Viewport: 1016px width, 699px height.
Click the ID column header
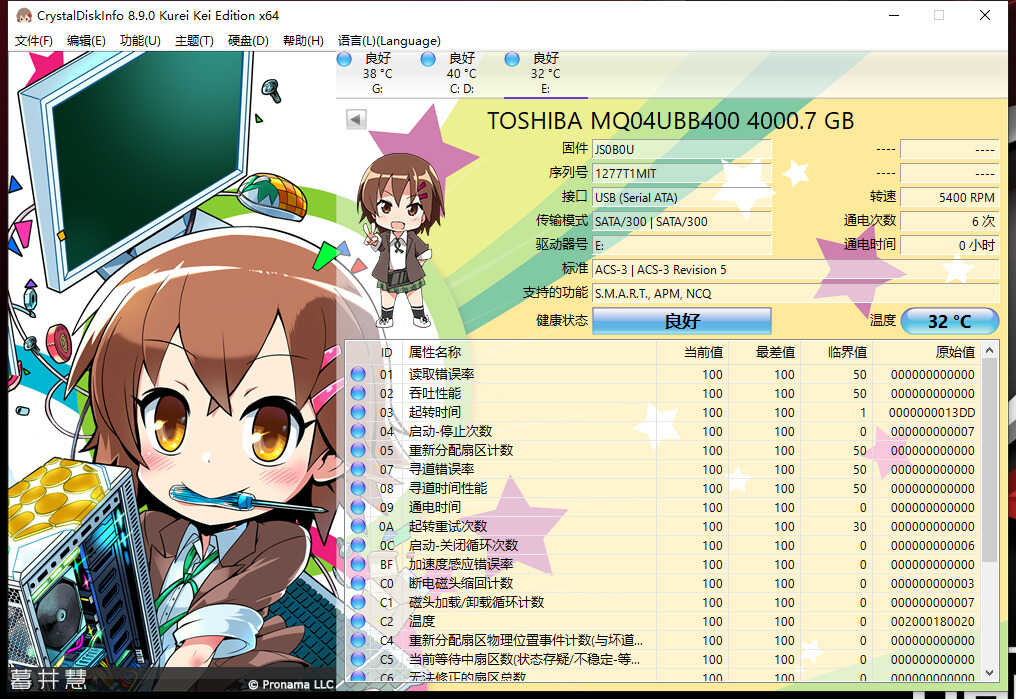tap(386, 352)
